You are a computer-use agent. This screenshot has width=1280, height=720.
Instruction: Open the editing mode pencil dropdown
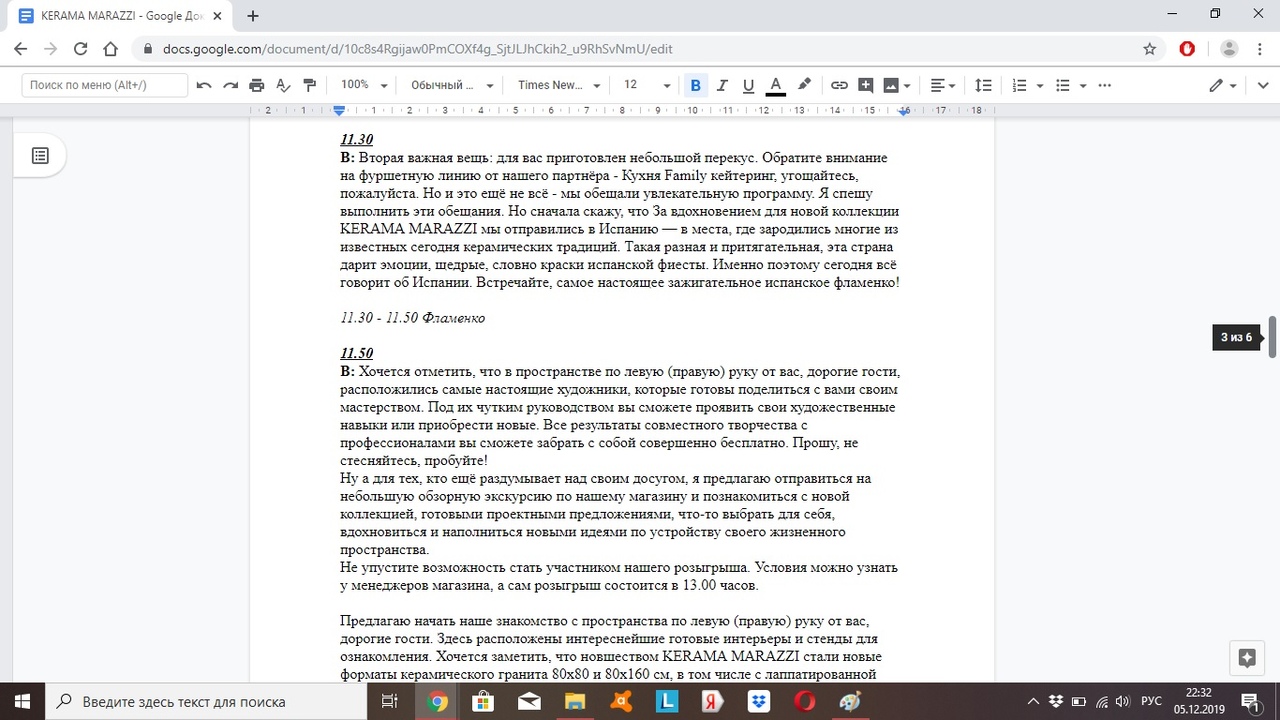pos(1223,86)
